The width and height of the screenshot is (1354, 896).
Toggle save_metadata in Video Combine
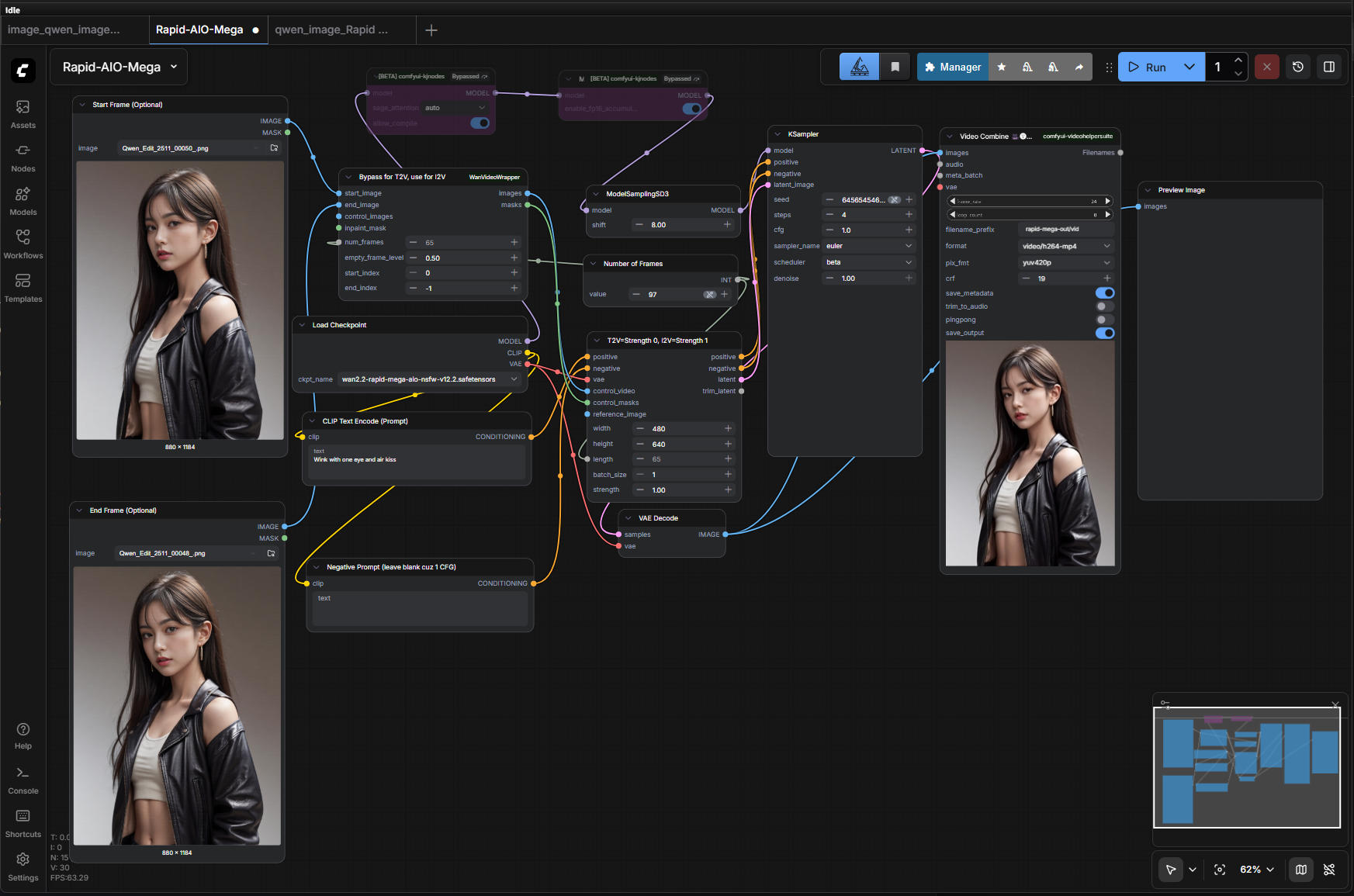(x=1104, y=293)
